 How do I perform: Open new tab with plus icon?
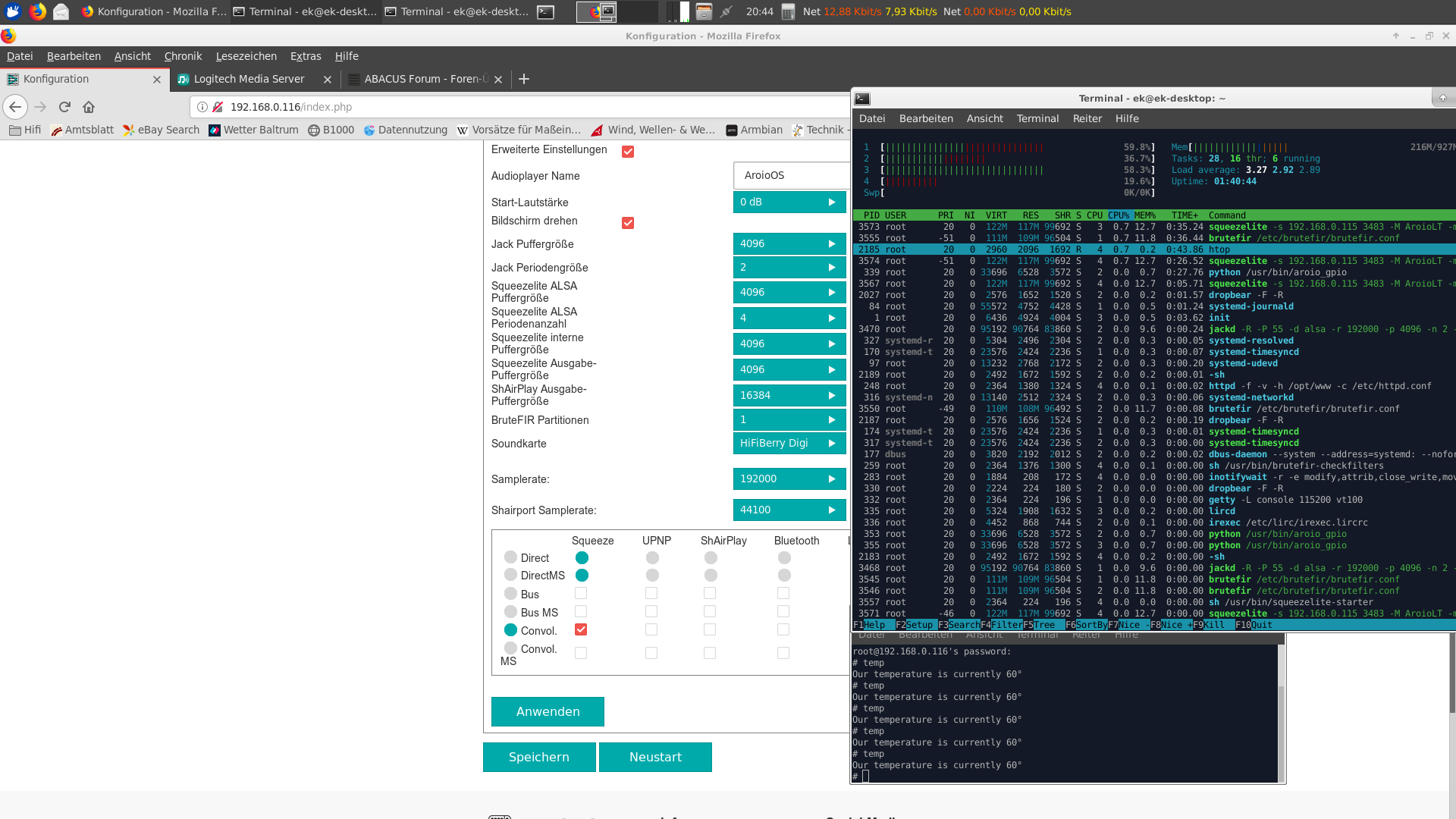524,79
